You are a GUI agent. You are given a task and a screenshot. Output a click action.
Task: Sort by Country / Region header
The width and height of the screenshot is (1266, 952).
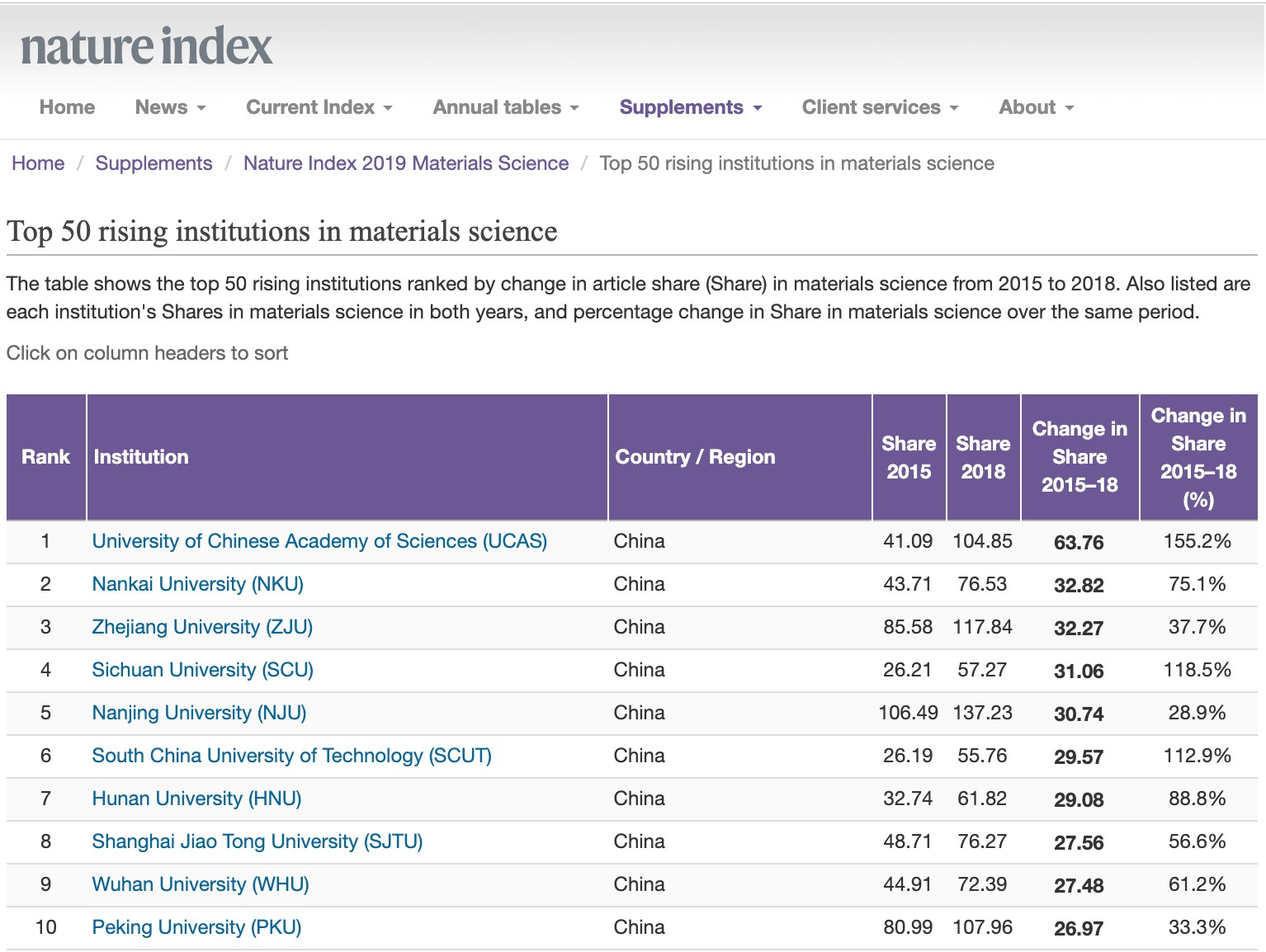(x=740, y=457)
